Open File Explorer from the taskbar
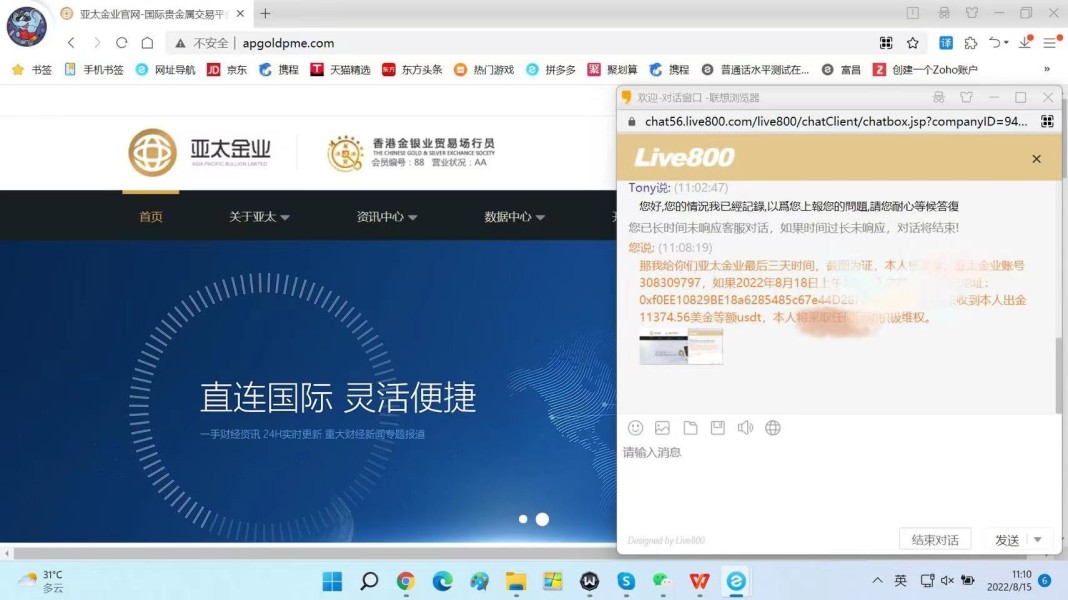The image size is (1068, 600). 516,581
